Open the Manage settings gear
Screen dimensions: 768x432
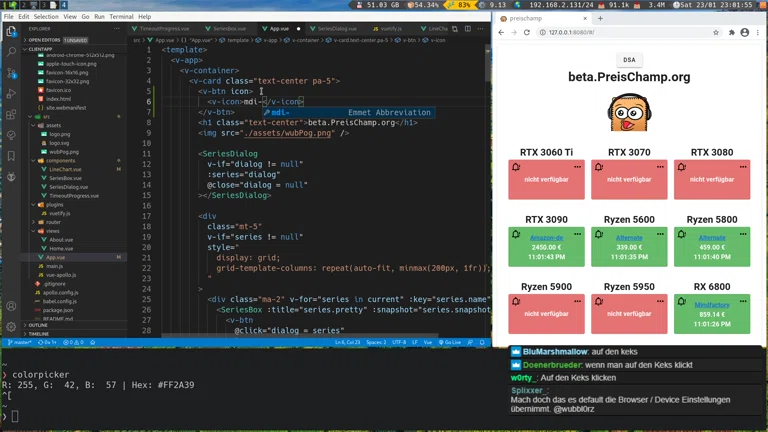12,327
